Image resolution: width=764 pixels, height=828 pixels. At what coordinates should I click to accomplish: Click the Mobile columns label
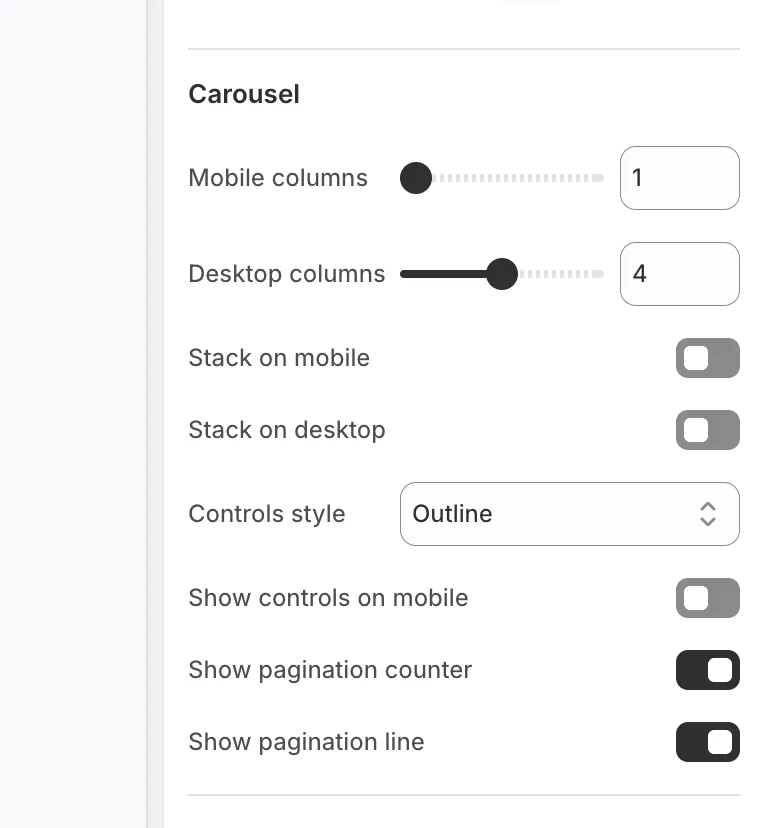click(x=278, y=178)
